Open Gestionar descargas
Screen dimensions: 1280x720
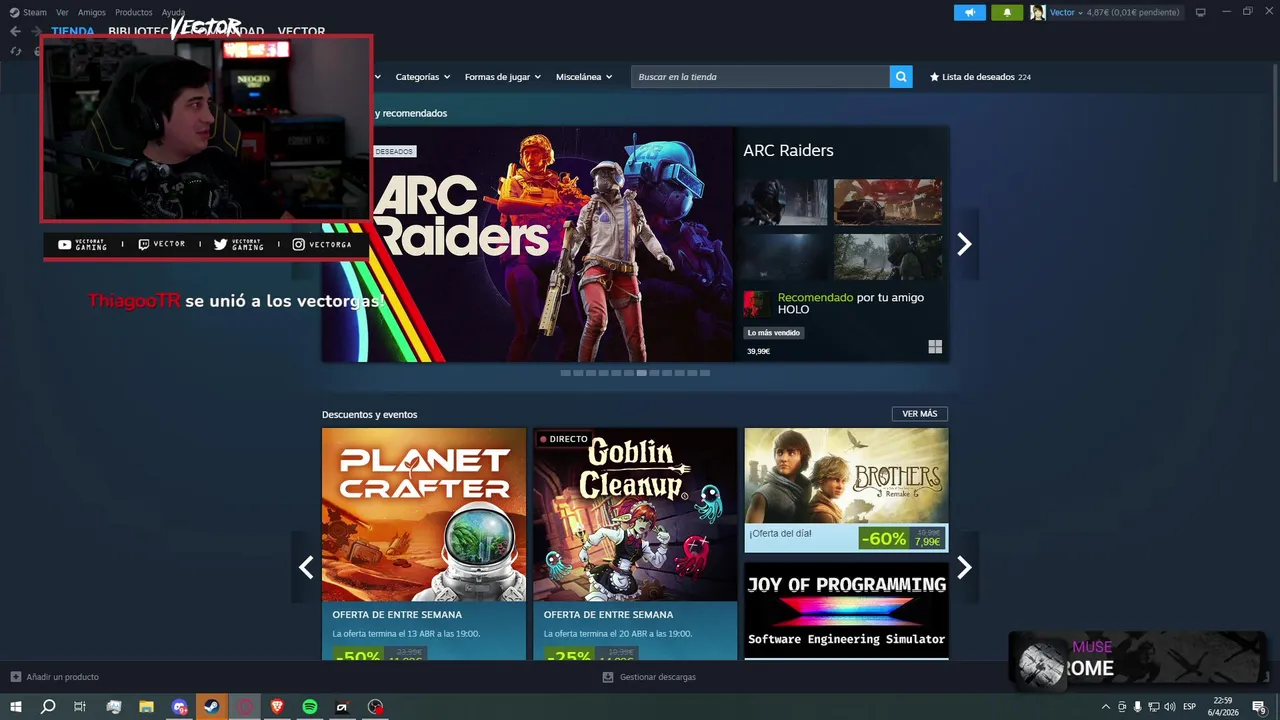[x=649, y=677]
